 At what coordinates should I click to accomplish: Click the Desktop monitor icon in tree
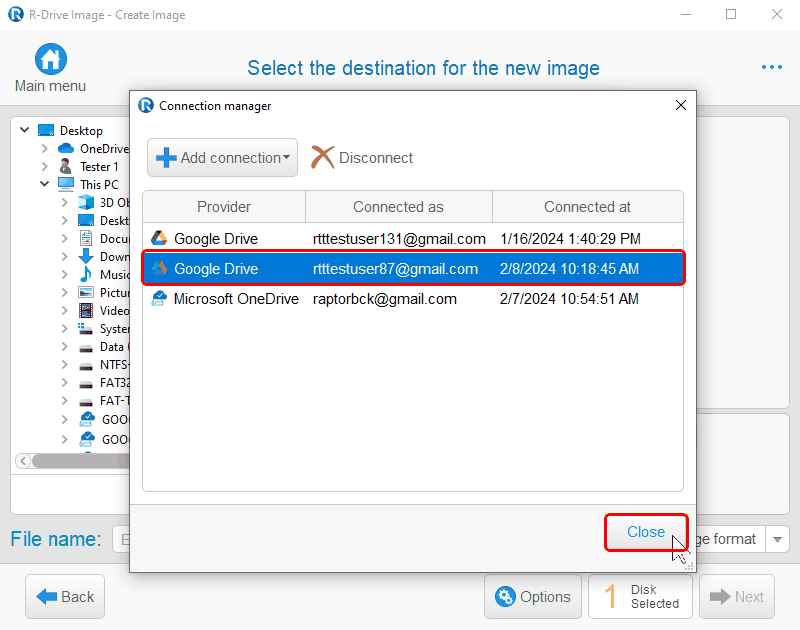click(x=46, y=131)
